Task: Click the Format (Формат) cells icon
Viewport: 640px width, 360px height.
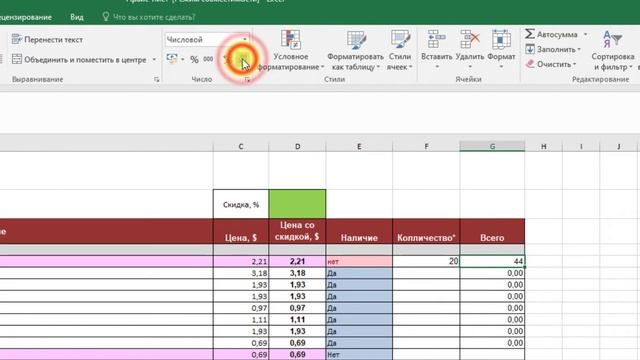Action: point(501,40)
